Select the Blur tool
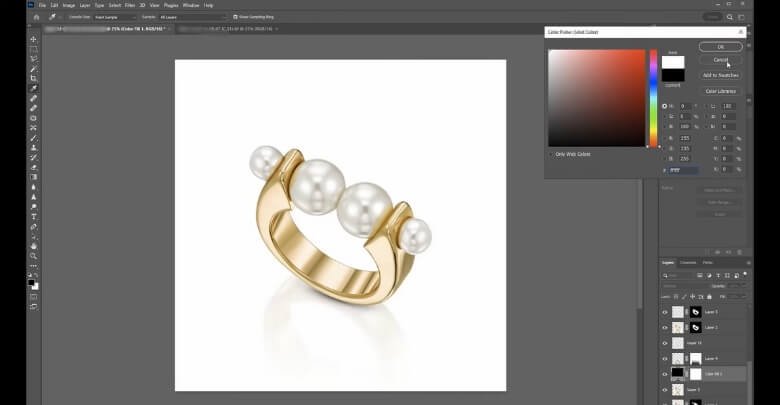780x405 pixels. click(33, 187)
